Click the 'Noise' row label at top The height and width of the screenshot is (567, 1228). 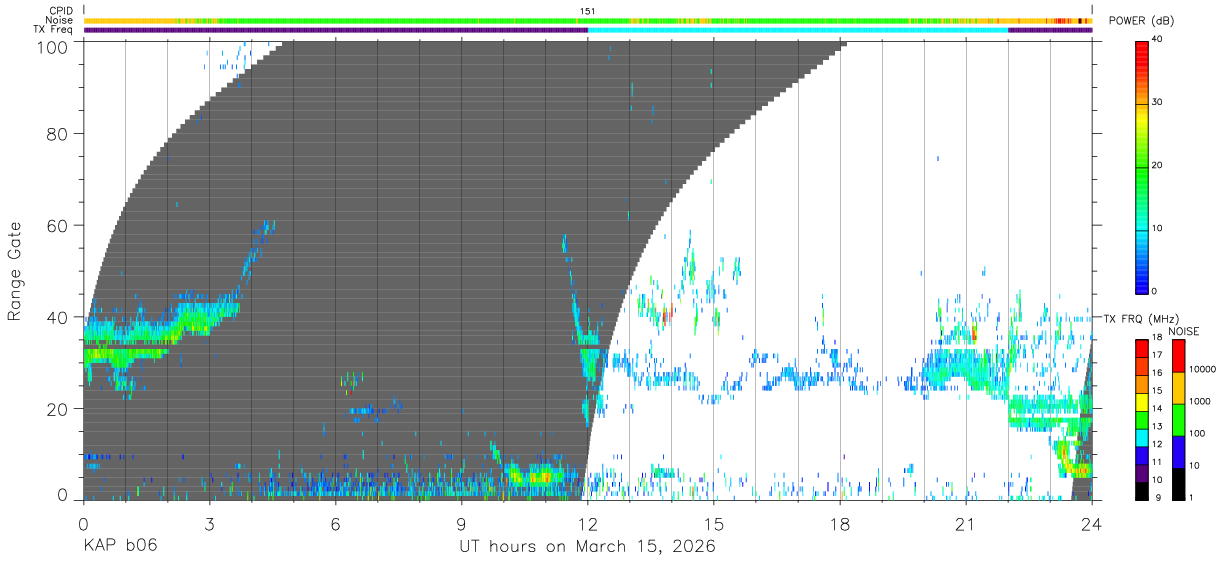61,20
